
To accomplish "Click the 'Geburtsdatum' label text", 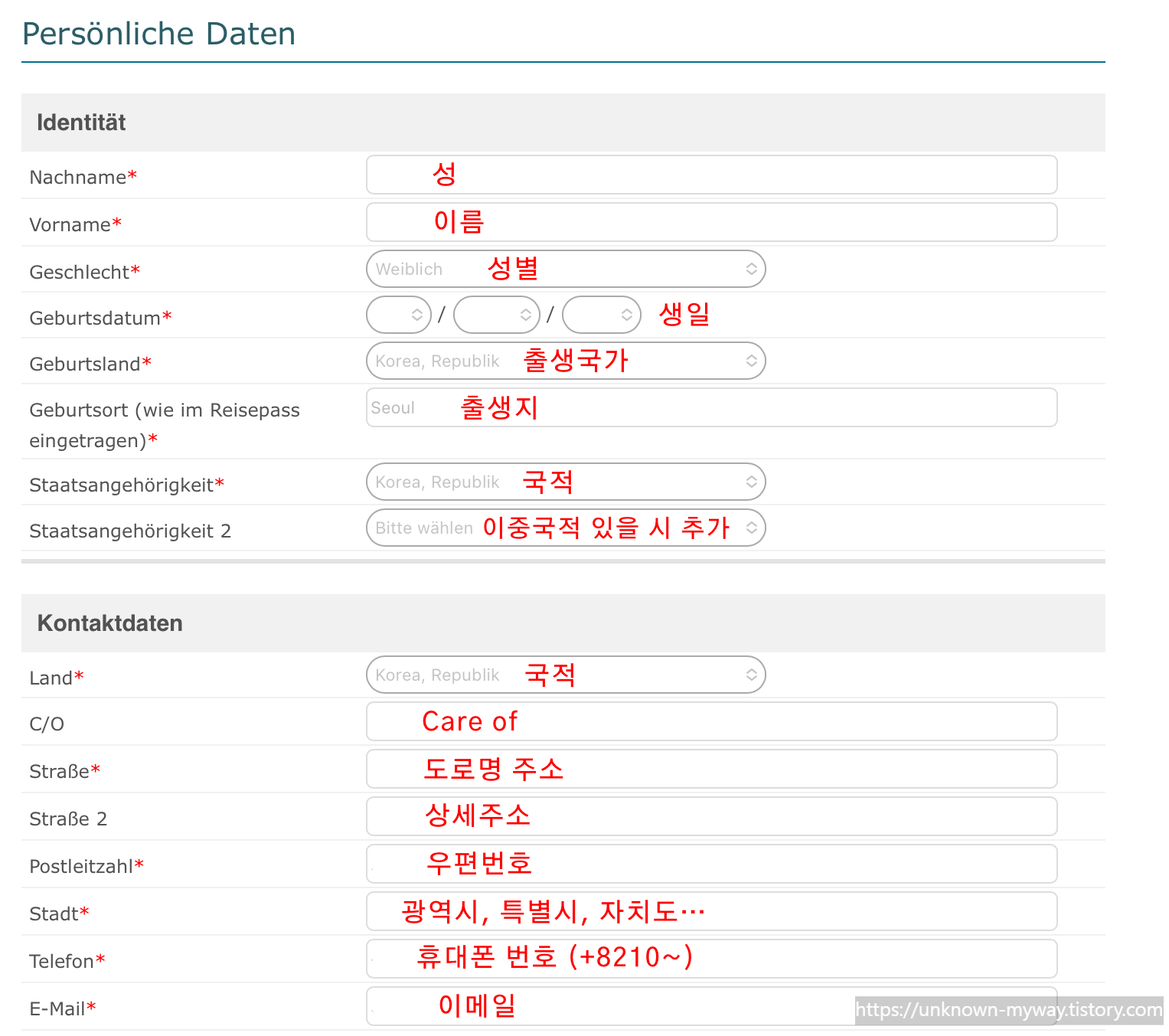I will coord(95,319).
